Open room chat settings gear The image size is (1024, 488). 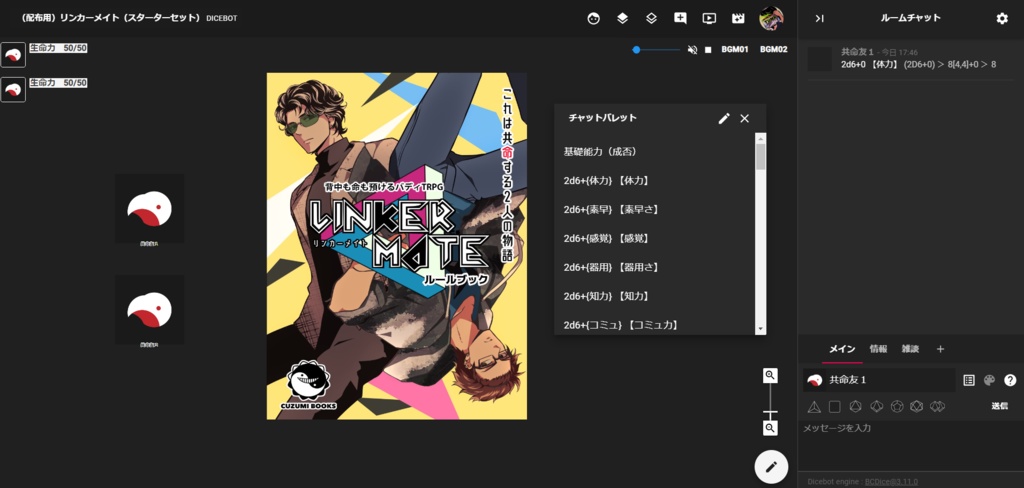point(1002,18)
